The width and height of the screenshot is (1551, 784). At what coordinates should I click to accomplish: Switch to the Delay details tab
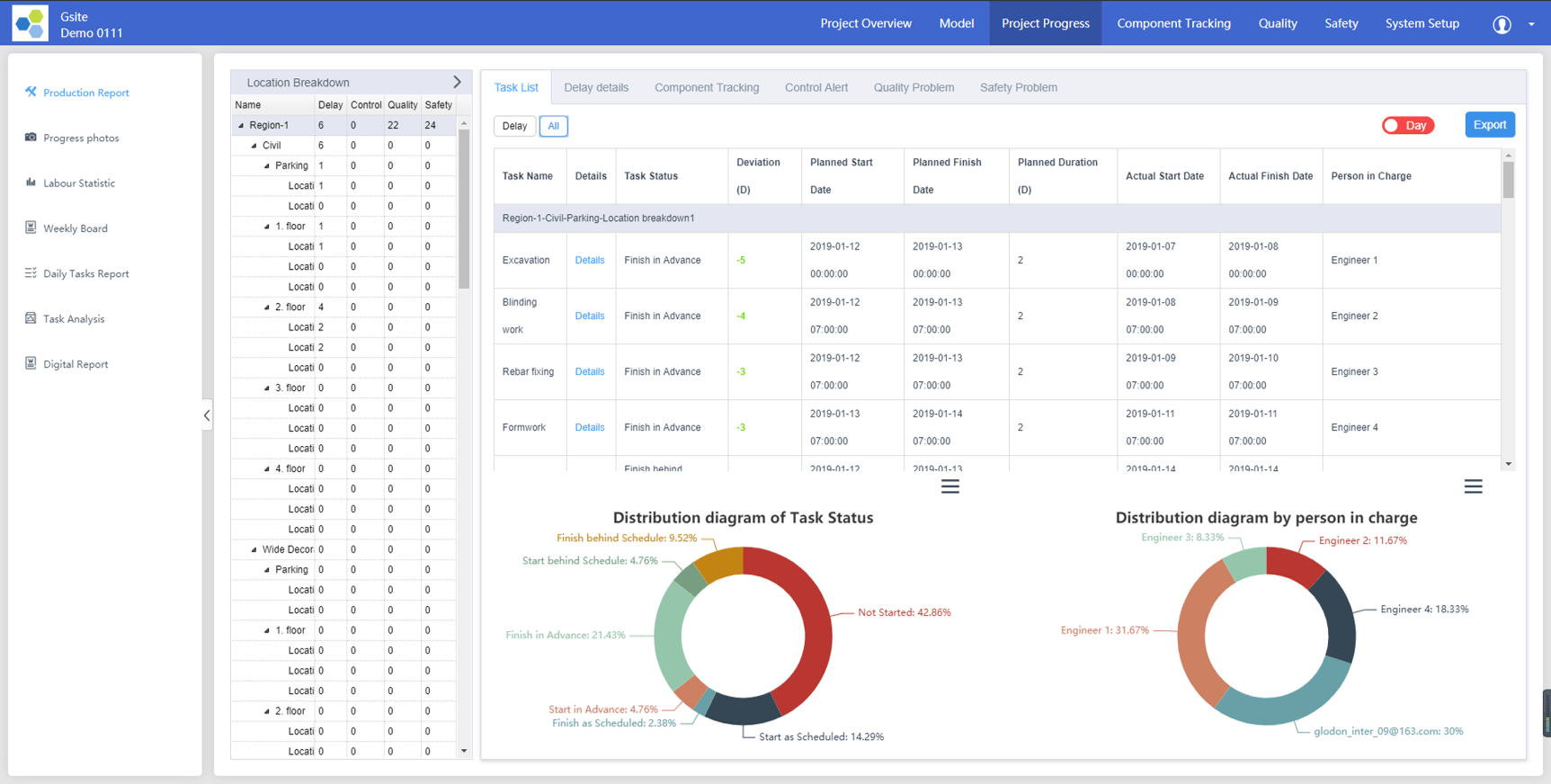pyautogui.click(x=595, y=87)
